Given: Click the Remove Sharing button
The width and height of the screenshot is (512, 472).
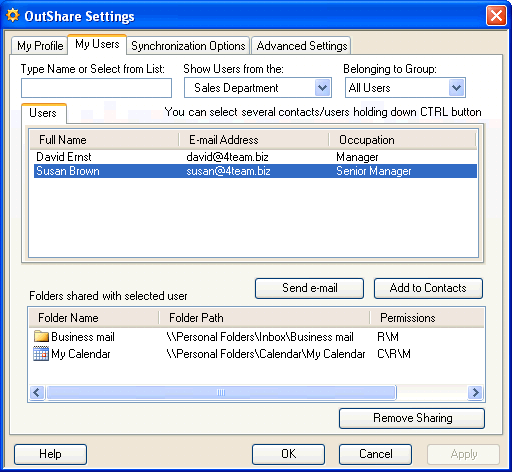Looking at the screenshot, I should [412, 418].
